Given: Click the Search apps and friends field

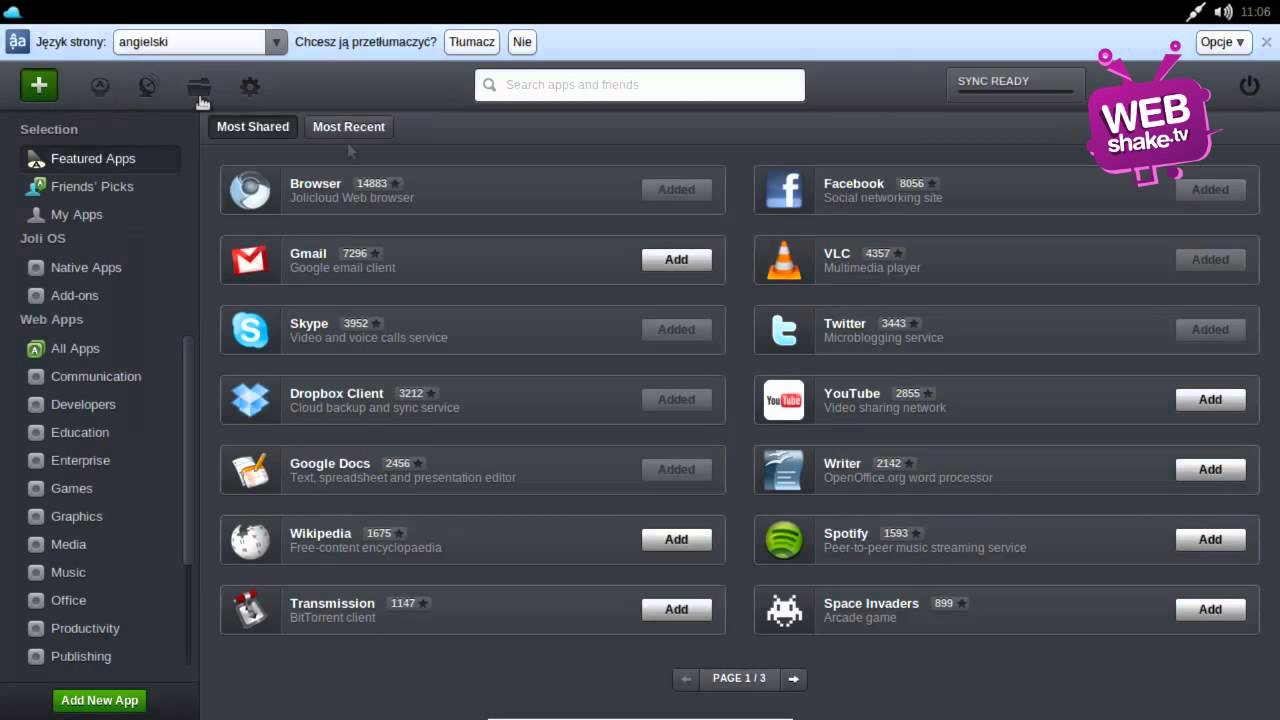Looking at the screenshot, I should [x=640, y=85].
